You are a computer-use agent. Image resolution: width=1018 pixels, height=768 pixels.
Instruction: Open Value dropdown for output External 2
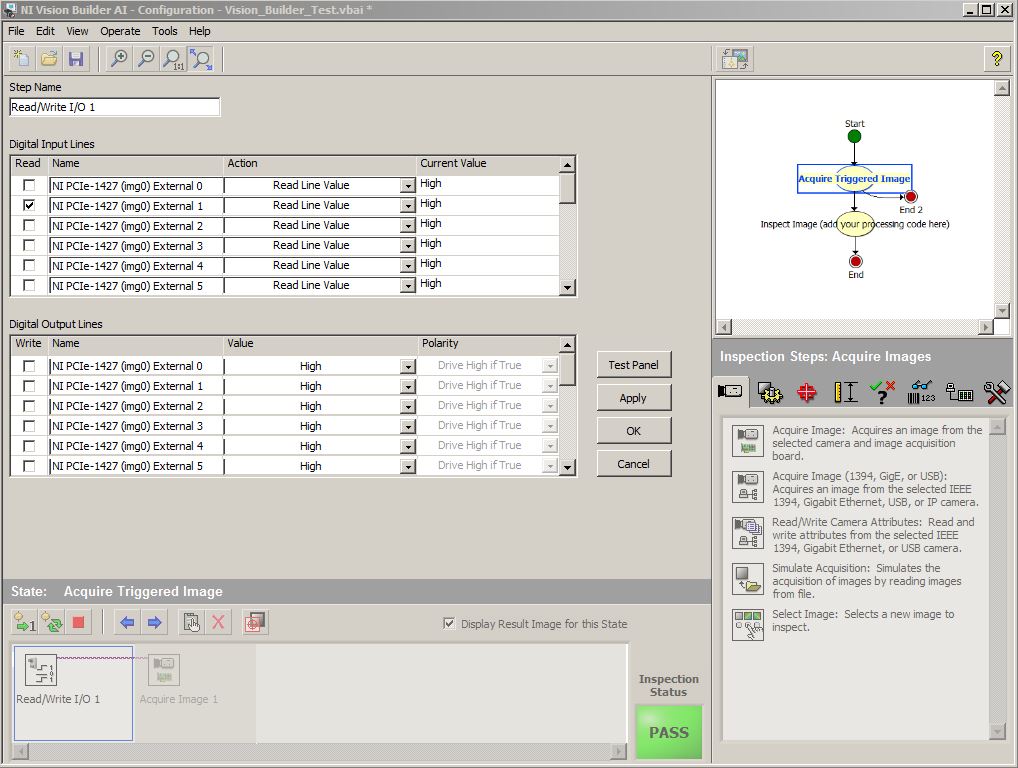[x=407, y=406]
